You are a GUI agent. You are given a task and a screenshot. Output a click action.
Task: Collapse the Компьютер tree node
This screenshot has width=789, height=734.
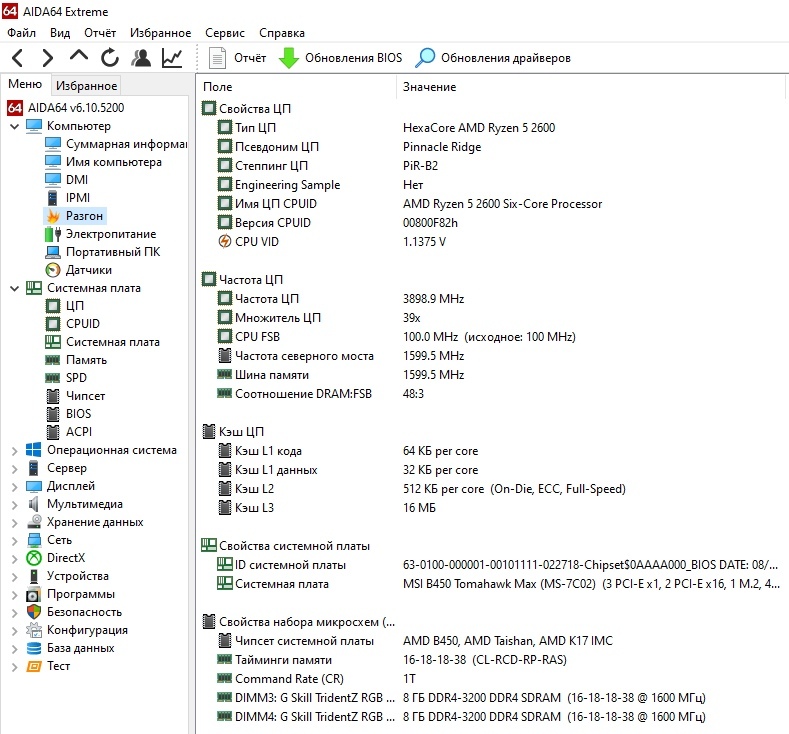point(15,126)
